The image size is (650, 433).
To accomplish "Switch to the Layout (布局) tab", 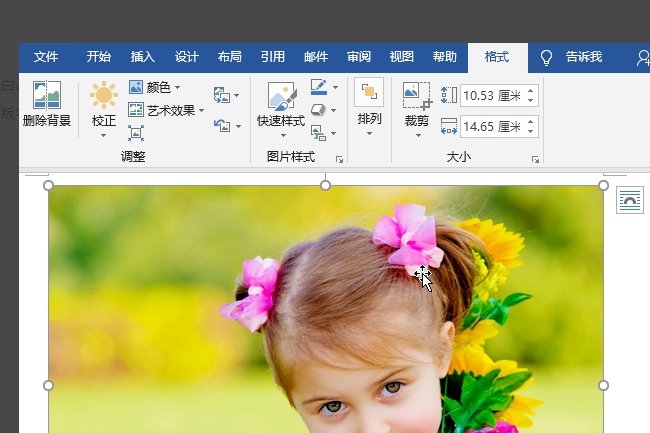I will click(230, 57).
